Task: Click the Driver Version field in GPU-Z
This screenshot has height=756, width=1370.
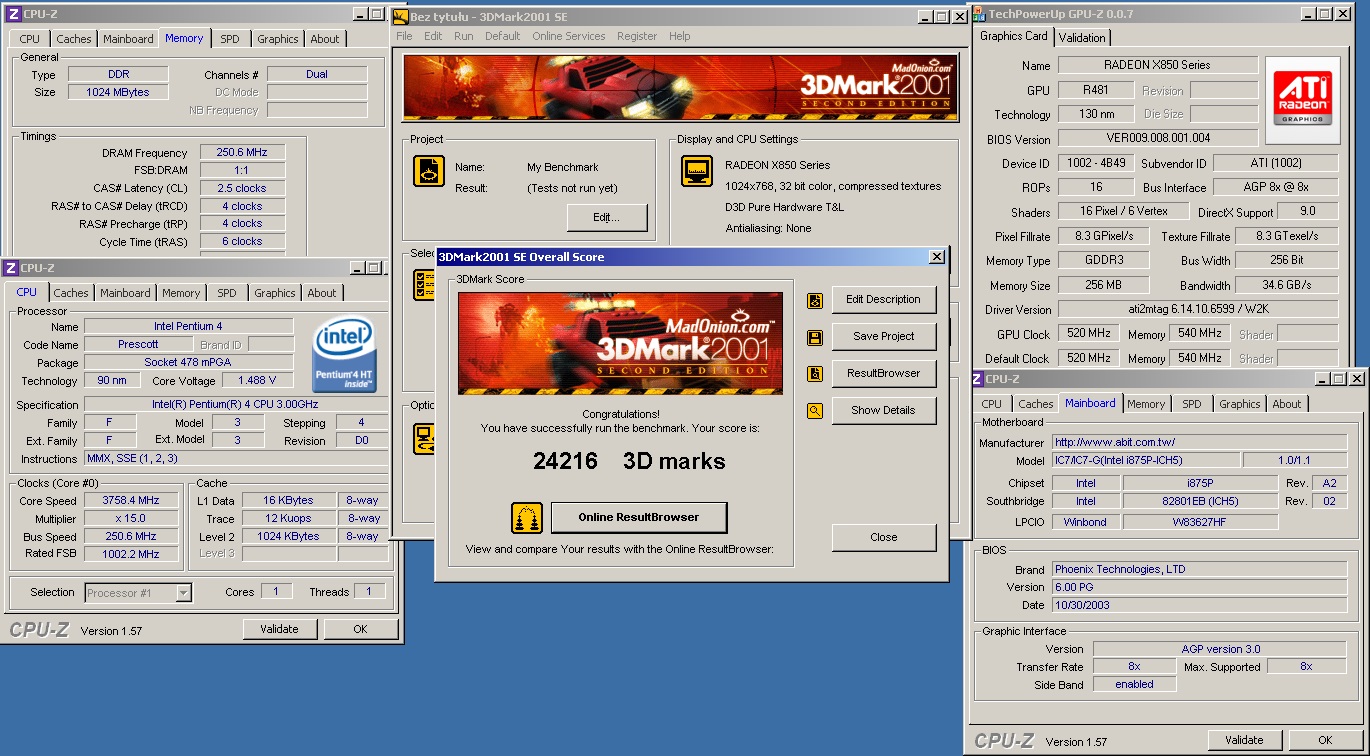Action: [x=1198, y=310]
